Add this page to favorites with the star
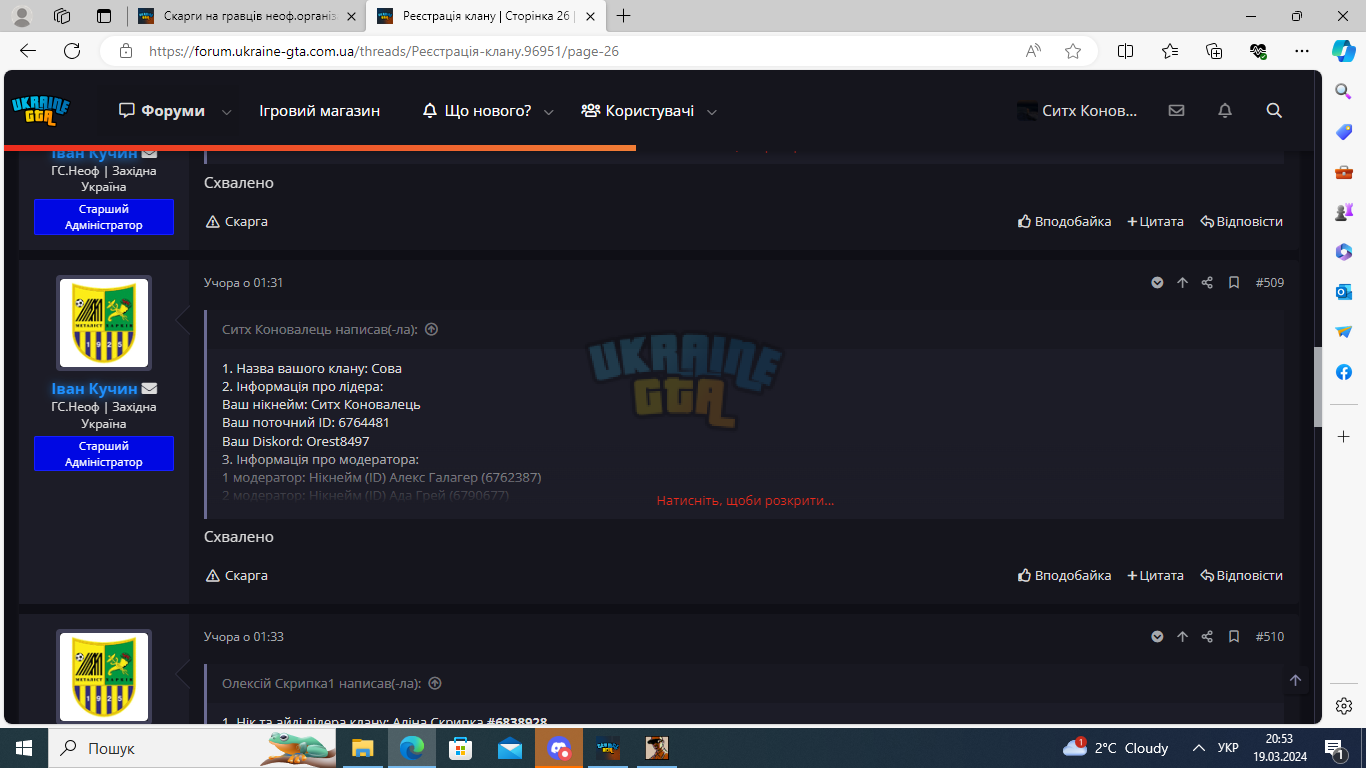This screenshot has width=1366, height=768. [1073, 51]
